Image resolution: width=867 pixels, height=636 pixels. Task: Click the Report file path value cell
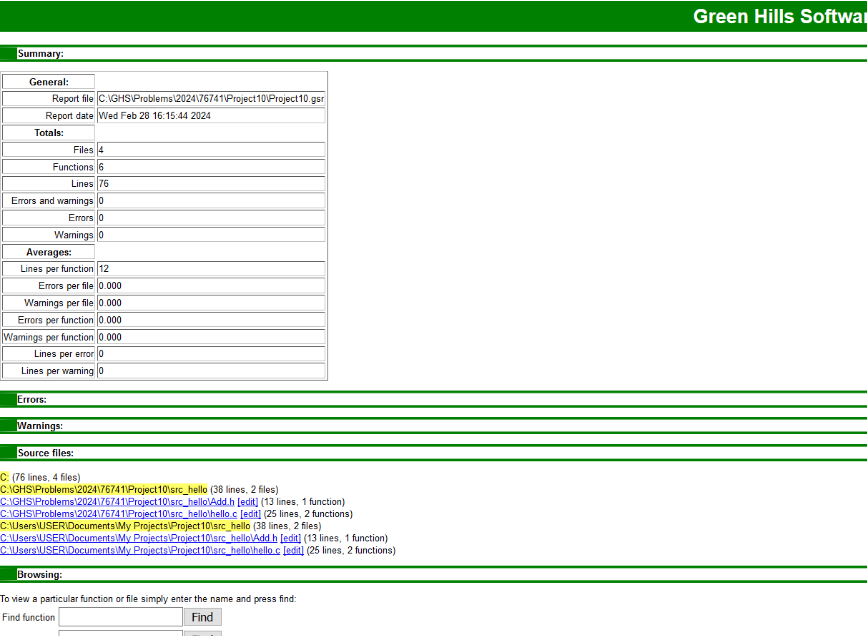click(x=210, y=99)
